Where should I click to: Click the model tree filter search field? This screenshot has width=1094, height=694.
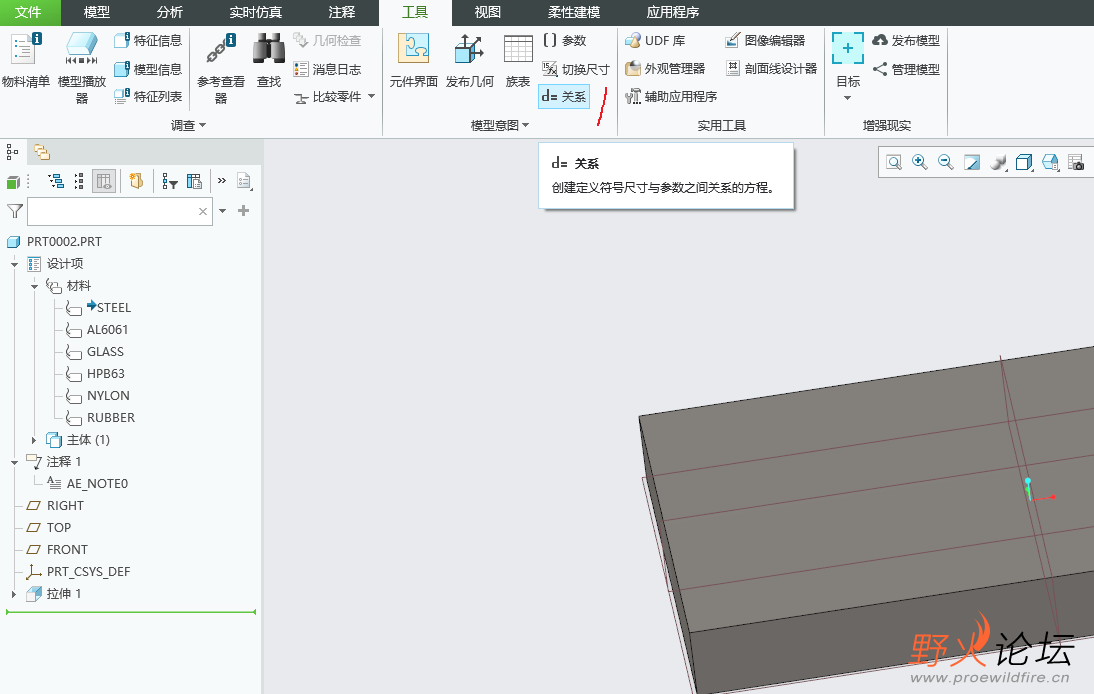[112, 211]
